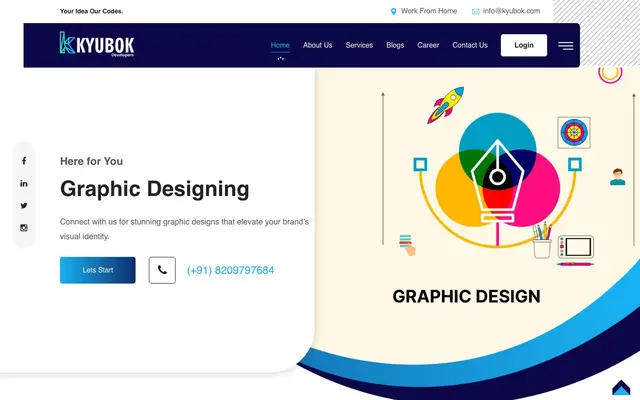Open the About Us page
The height and width of the screenshot is (400, 640).
318,45
